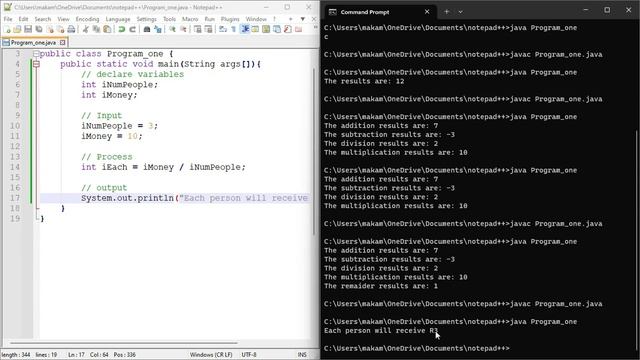Click the green Undo arrow icon
The height and width of the screenshot is (360, 640).
[121, 29]
